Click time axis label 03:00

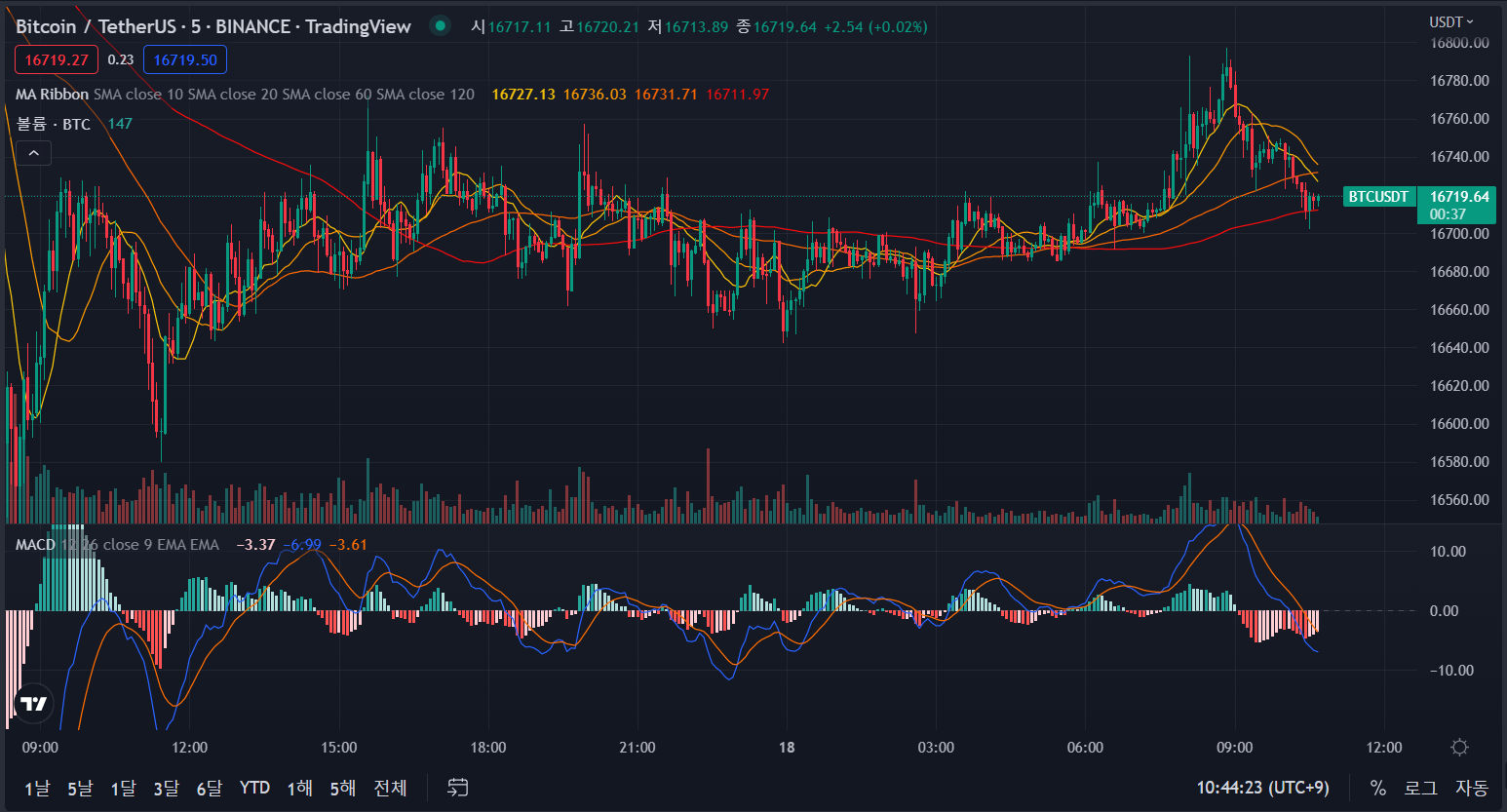coord(936,748)
